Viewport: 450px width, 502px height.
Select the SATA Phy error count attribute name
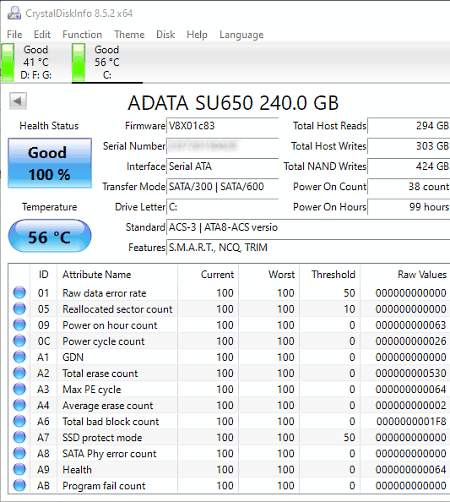[109, 453]
